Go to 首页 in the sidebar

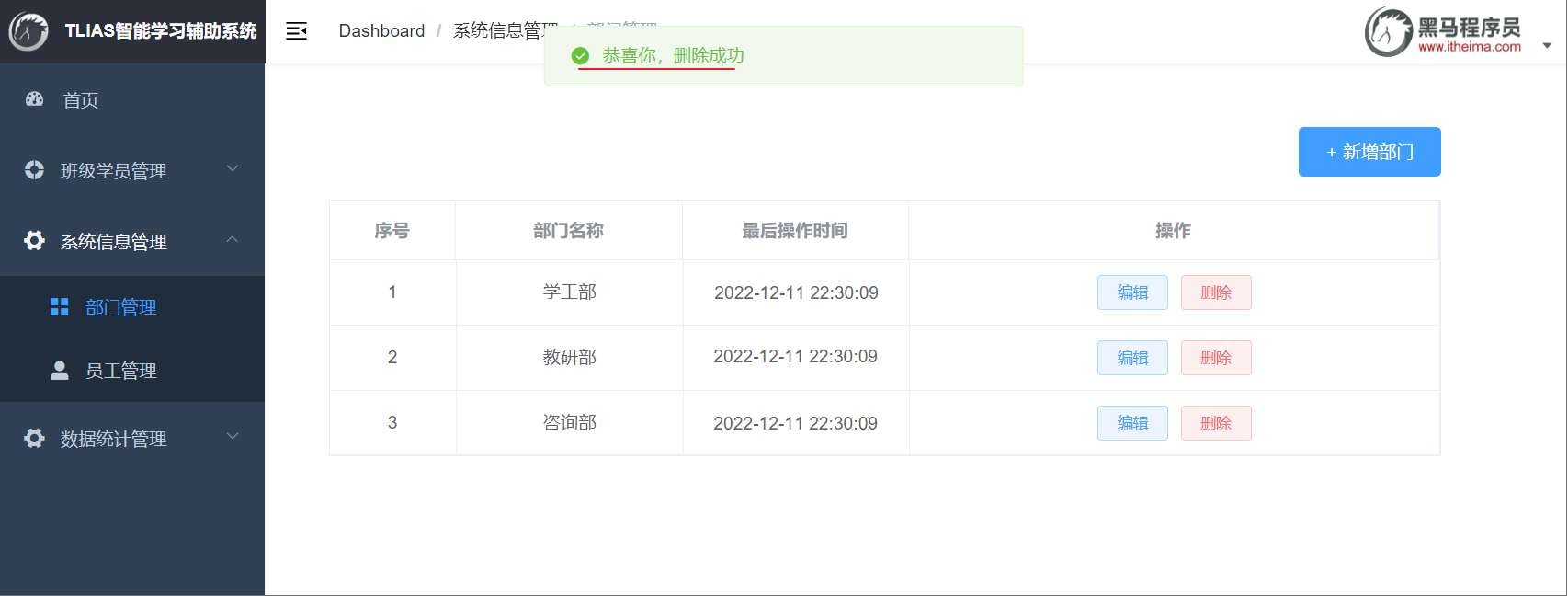tap(81, 100)
